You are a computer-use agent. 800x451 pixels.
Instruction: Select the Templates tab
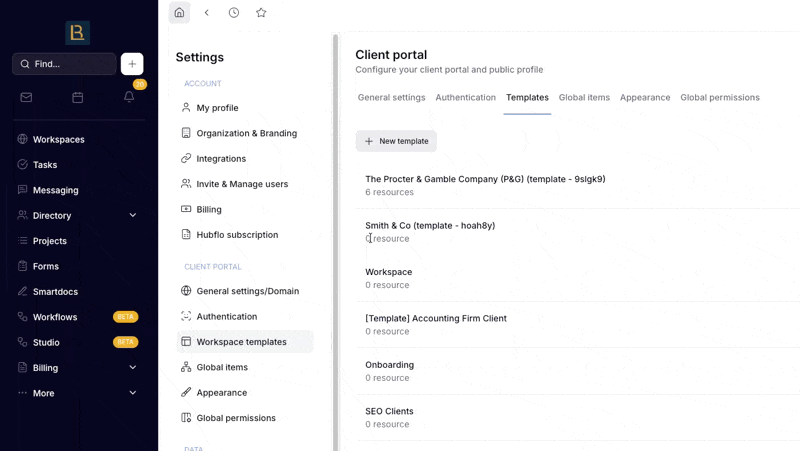pyautogui.click(x=527, y=97)
